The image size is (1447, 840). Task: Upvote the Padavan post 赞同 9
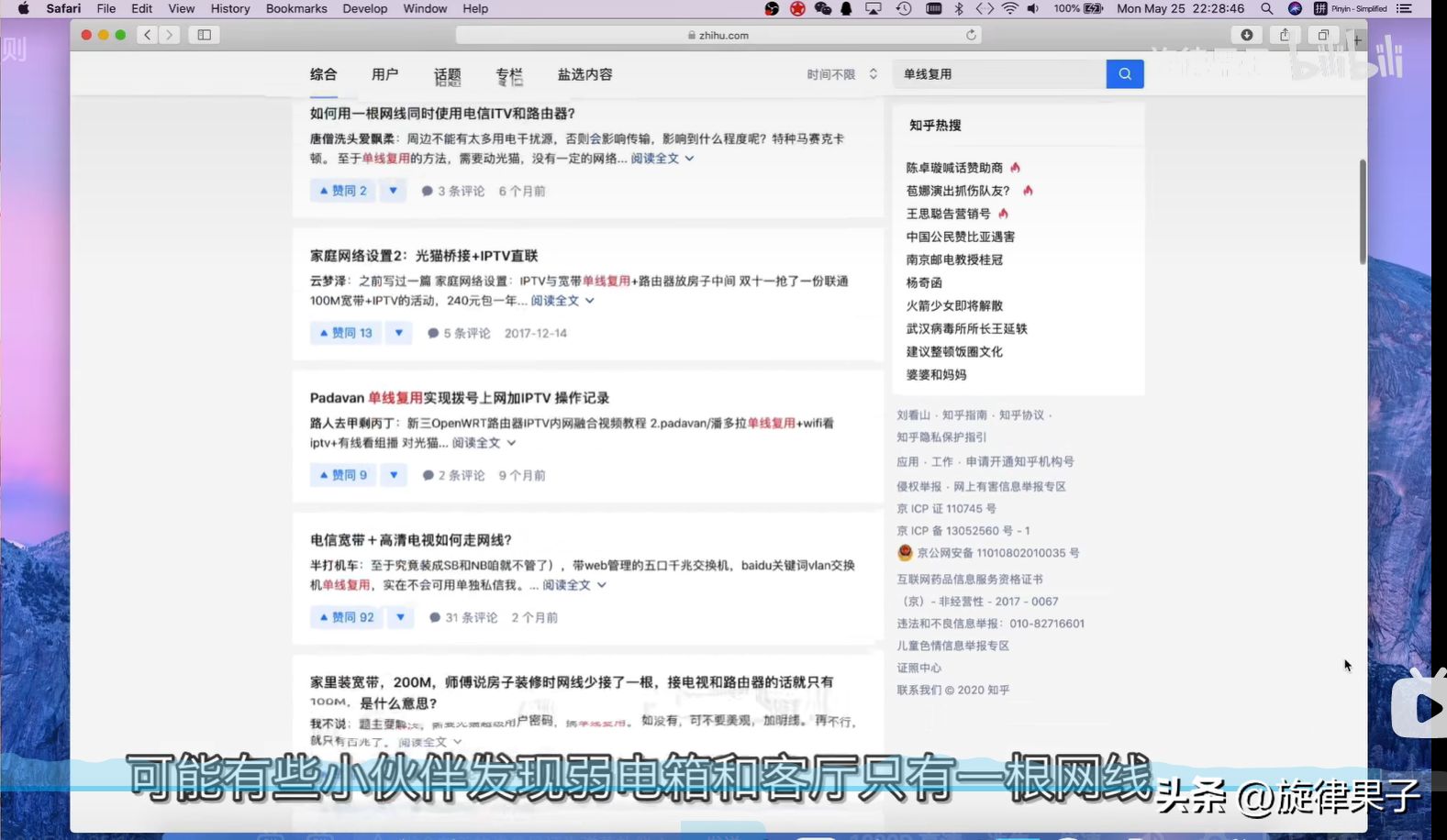click(343, 475)
